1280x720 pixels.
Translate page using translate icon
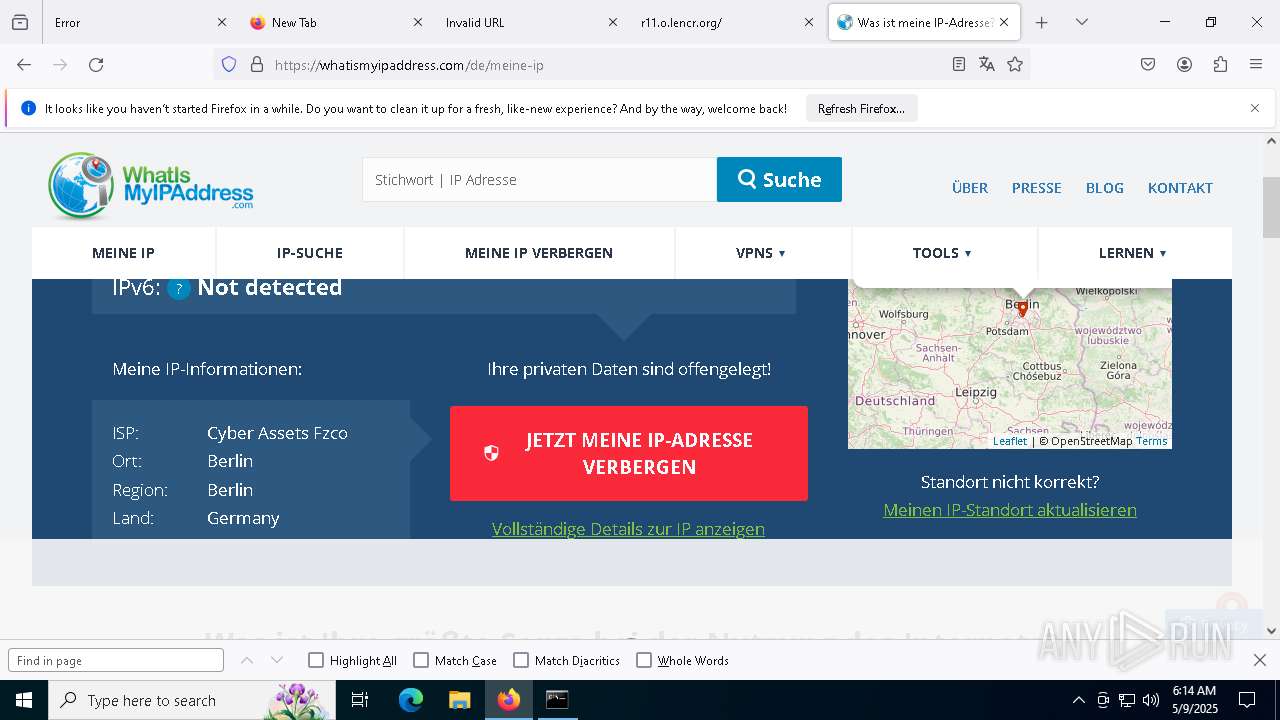point(987,65)
